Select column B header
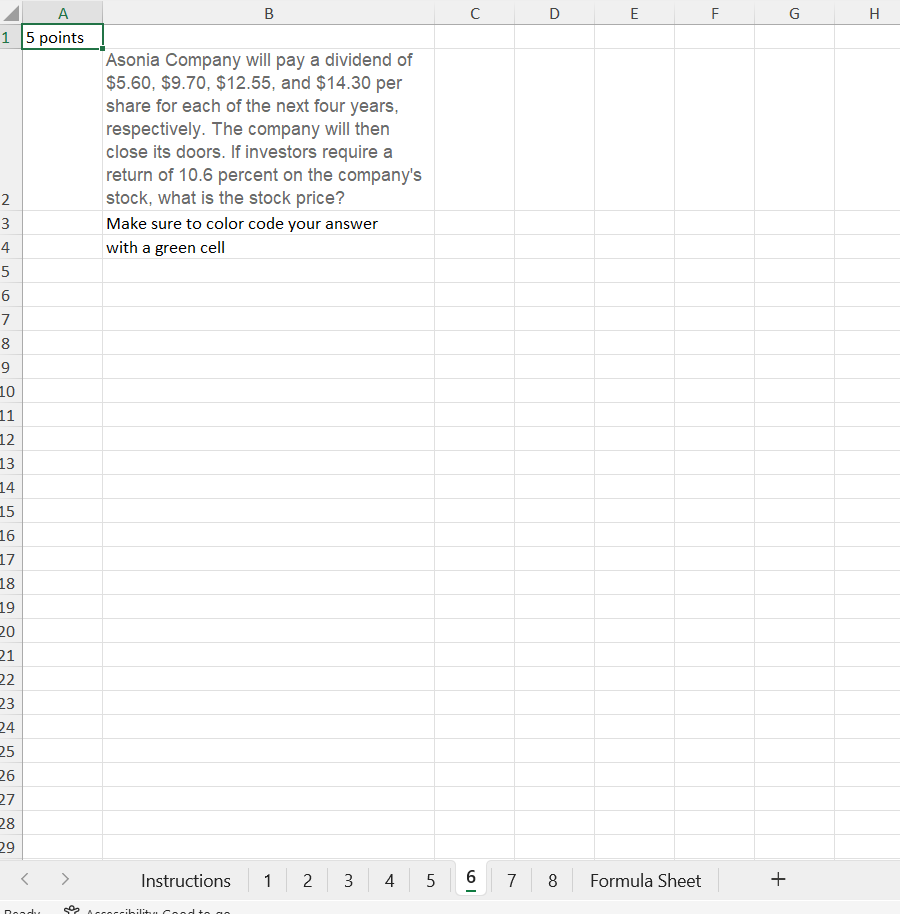The height and width of the screenshot is (914, 900). coord(269,13)
